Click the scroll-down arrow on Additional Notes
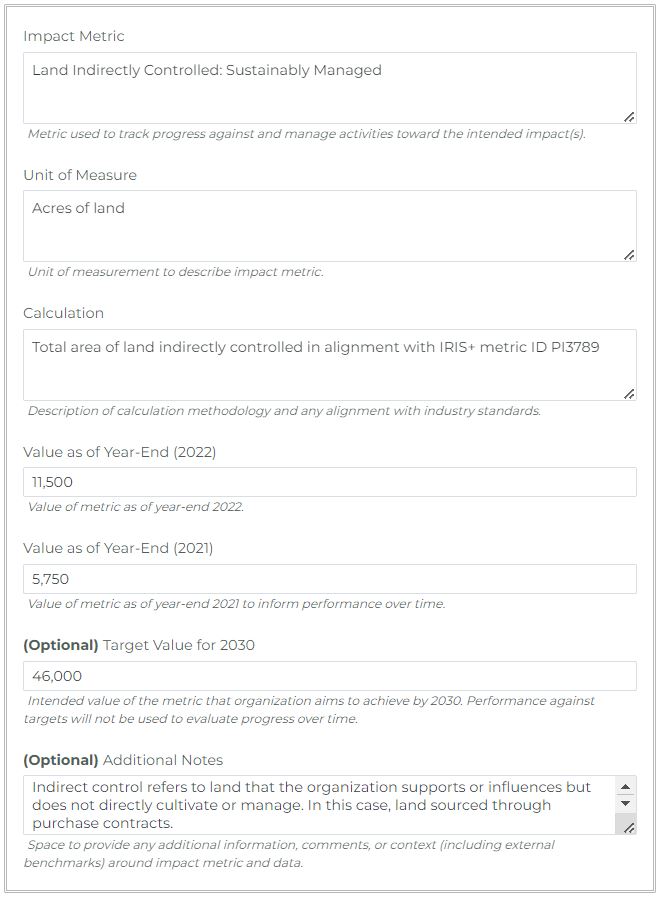Image resolution: width=661 pixels, height=898 pixels. 627,803
